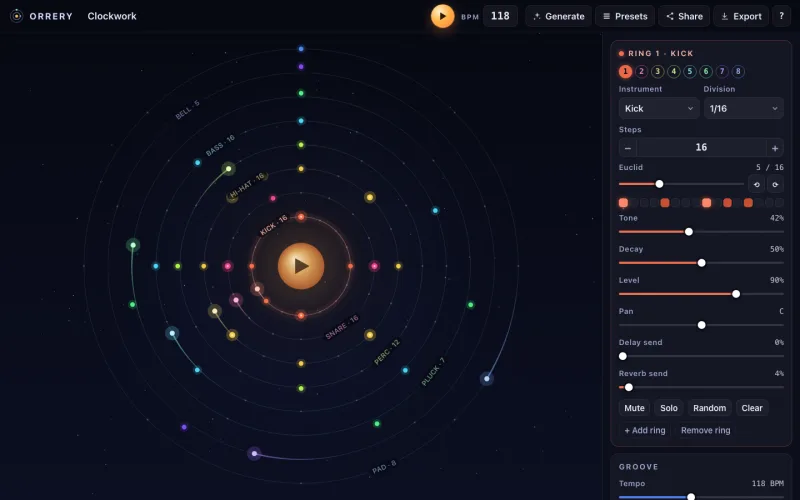This screenshot has width=800, height=500.
Task: Click the cyan top node on the Bass ring
Action: pos(301,121)
